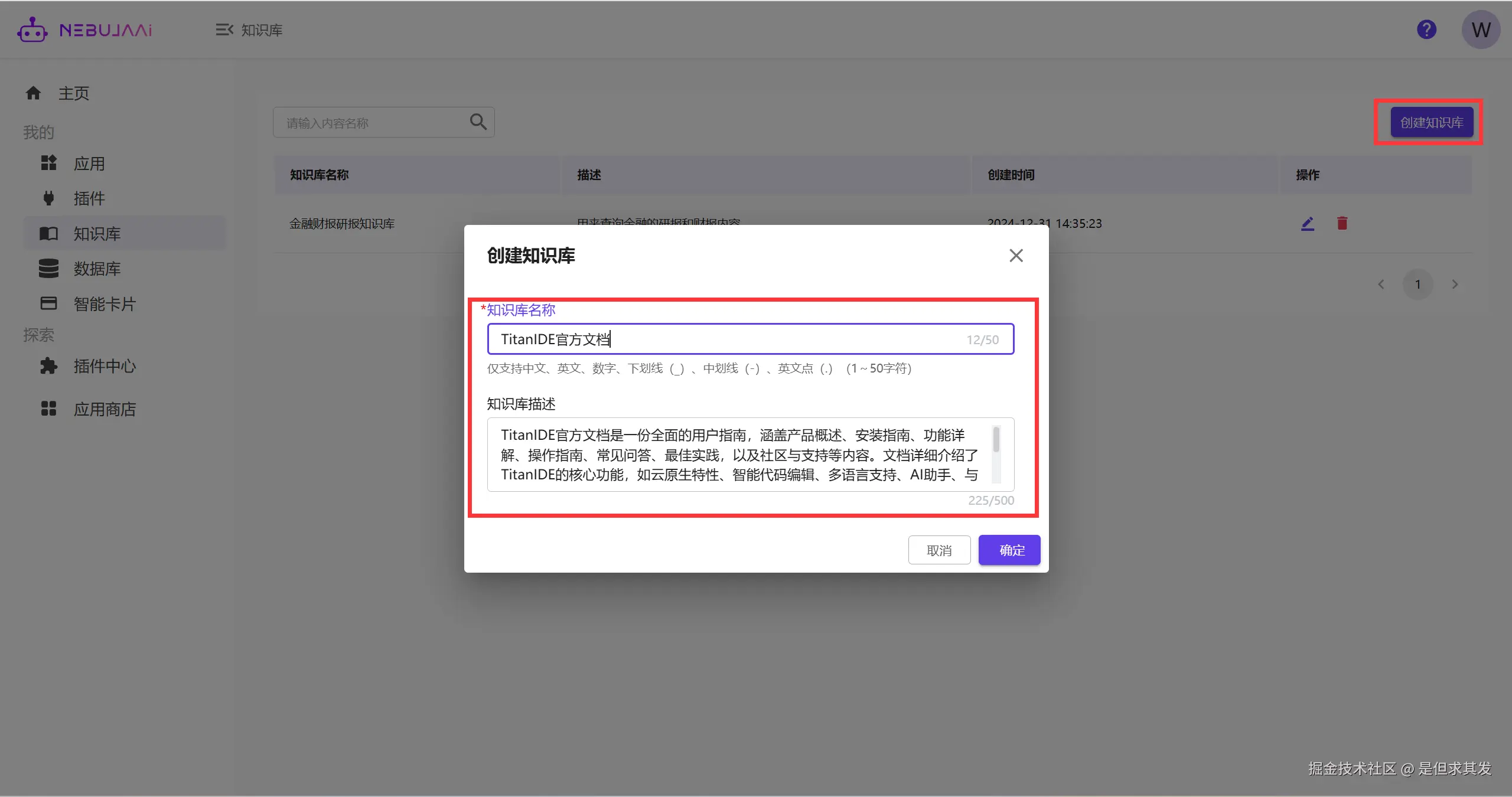Close the 创建知识库 dialog
Screen dimensions: 1512x797
(1015, 255)
